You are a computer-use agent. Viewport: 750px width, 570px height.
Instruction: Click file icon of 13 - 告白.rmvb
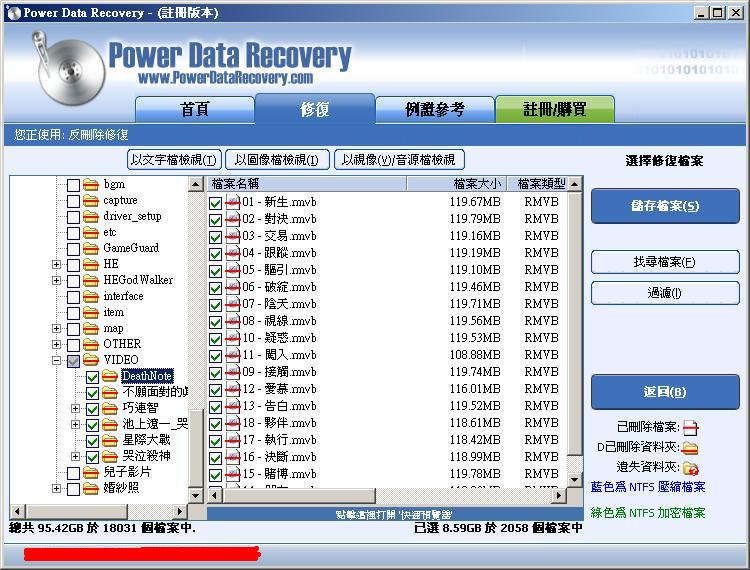click(232, 406)
